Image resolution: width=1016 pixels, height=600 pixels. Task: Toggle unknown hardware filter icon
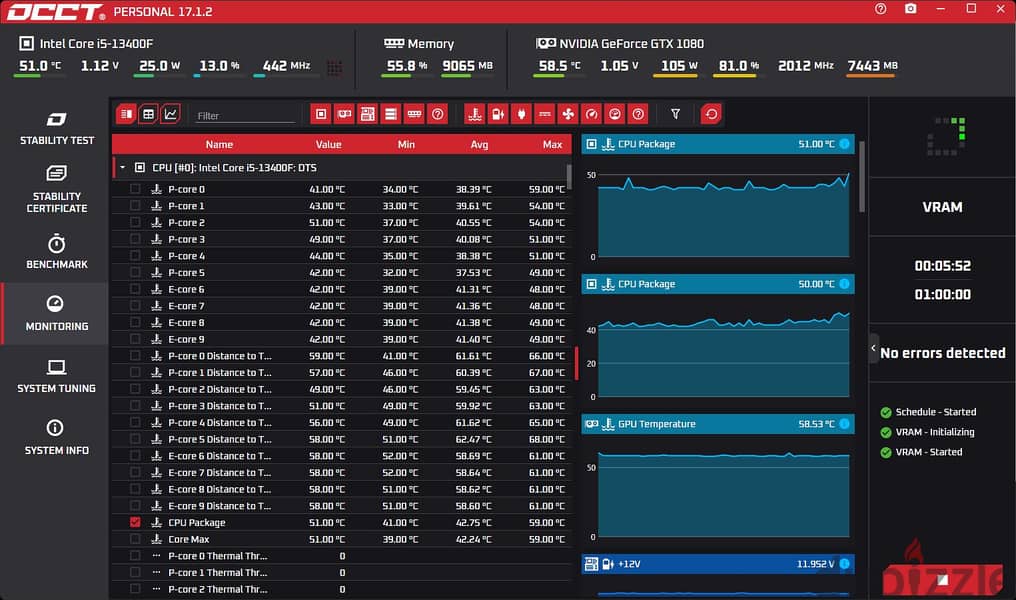point(438,114)
